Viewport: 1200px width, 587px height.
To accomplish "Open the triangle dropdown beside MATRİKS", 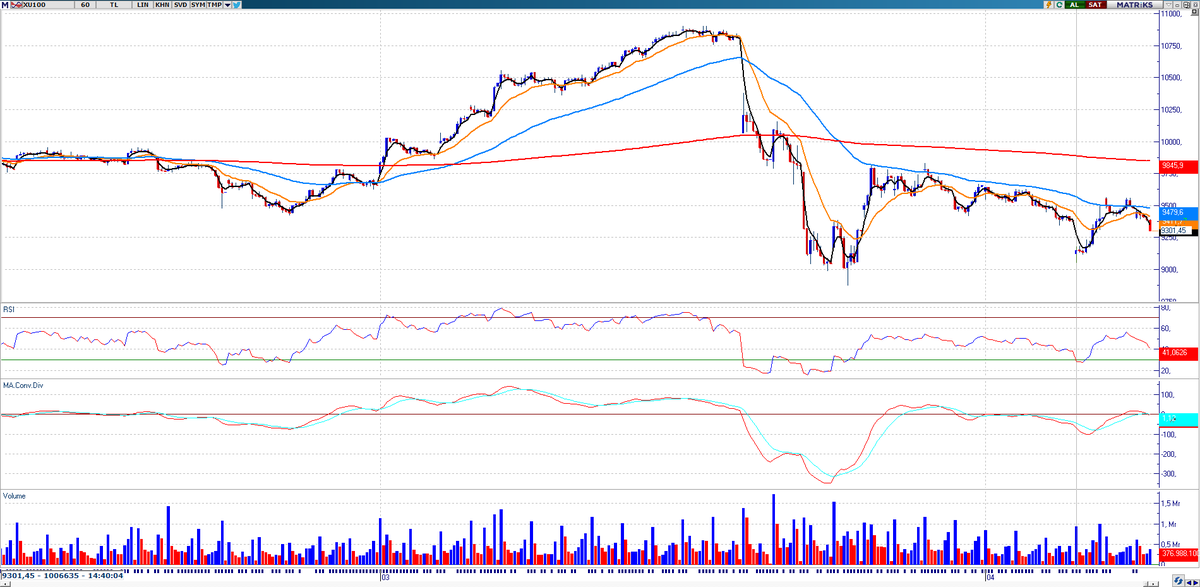I will pos(1169,5).
